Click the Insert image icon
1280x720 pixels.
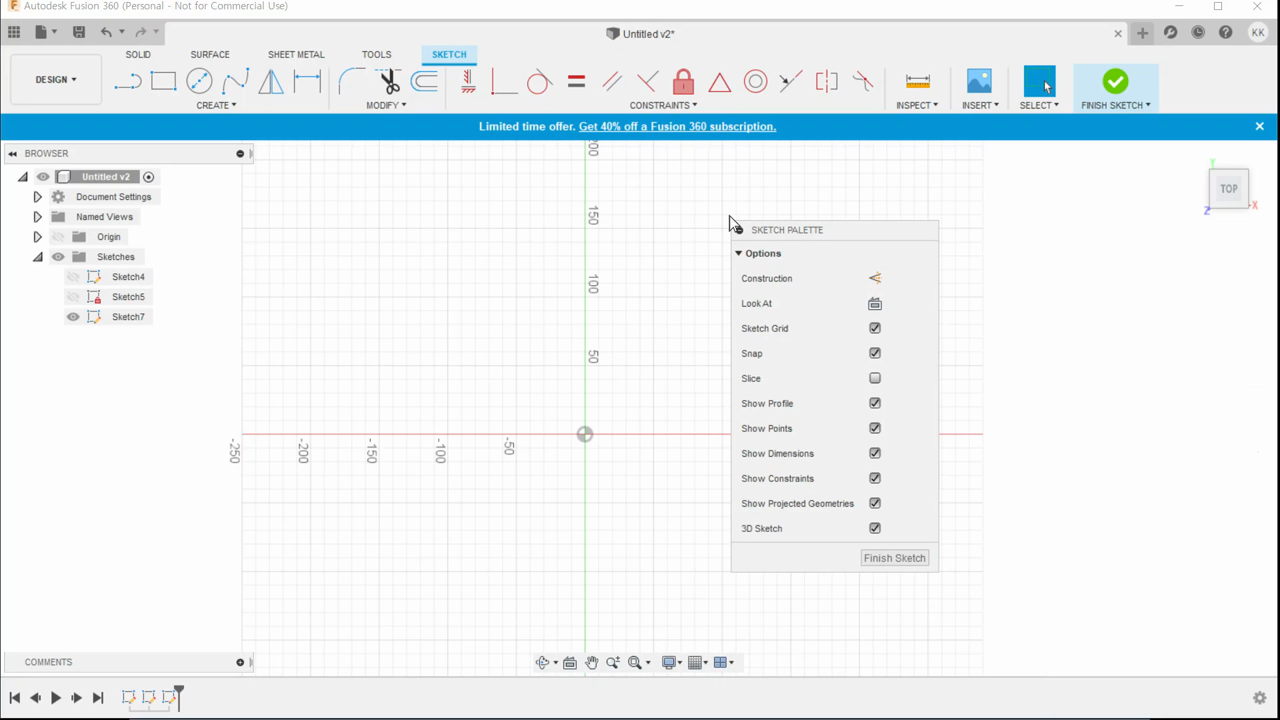point(979,82)
